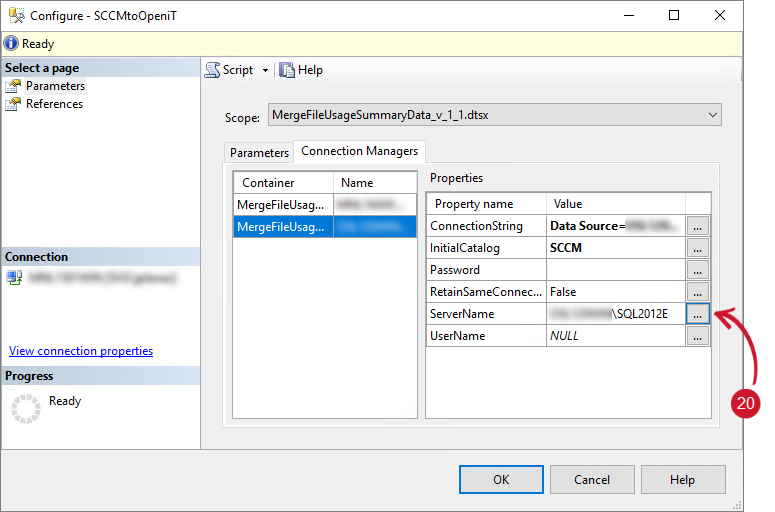775x512 pixels.
Task: Click the Help button at bottom
Action: point(683,479)
